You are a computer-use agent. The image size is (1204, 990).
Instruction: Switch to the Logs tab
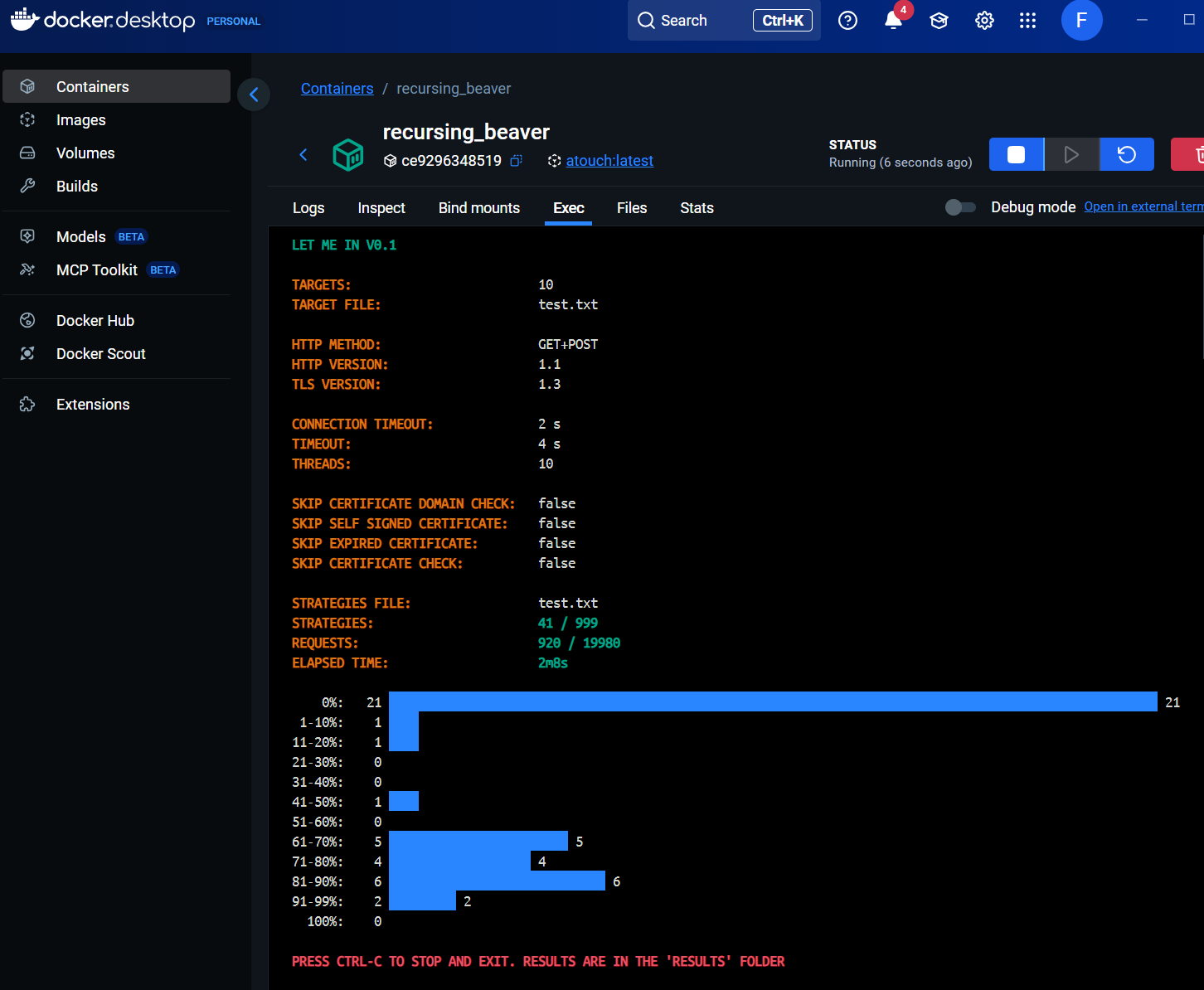point(308,208)
